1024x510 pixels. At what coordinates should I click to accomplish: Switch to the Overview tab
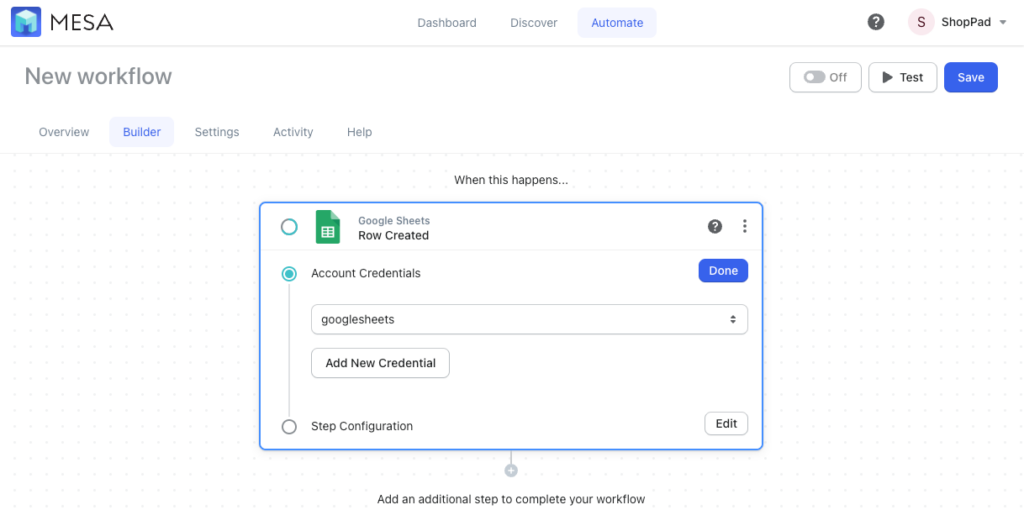click(64, 132)
